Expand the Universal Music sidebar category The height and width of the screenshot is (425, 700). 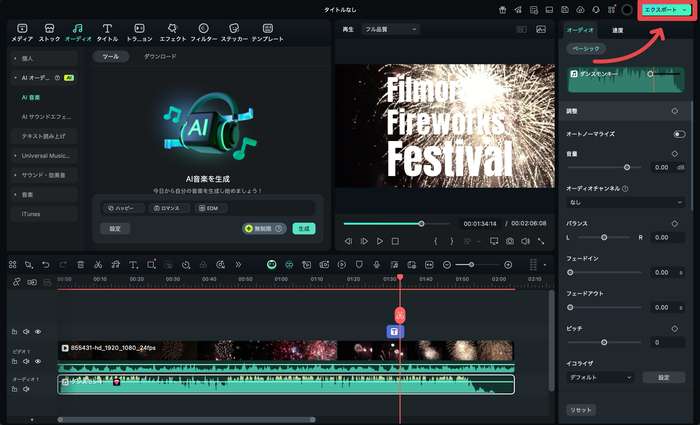pyautogui.click(x=44, y=156)
